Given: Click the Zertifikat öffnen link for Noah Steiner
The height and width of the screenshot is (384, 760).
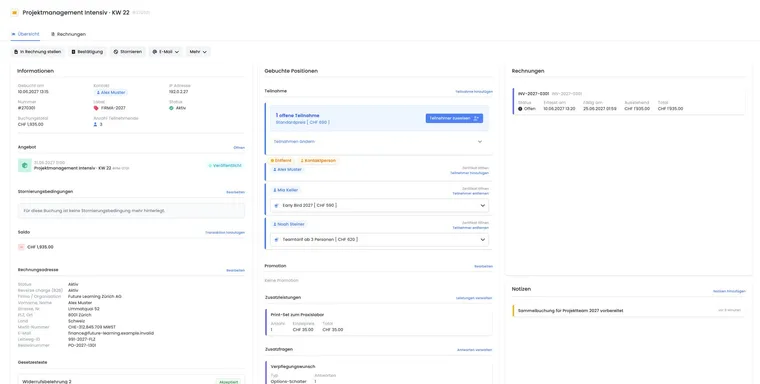Looking at the screenshot, I should pos(475,223).
